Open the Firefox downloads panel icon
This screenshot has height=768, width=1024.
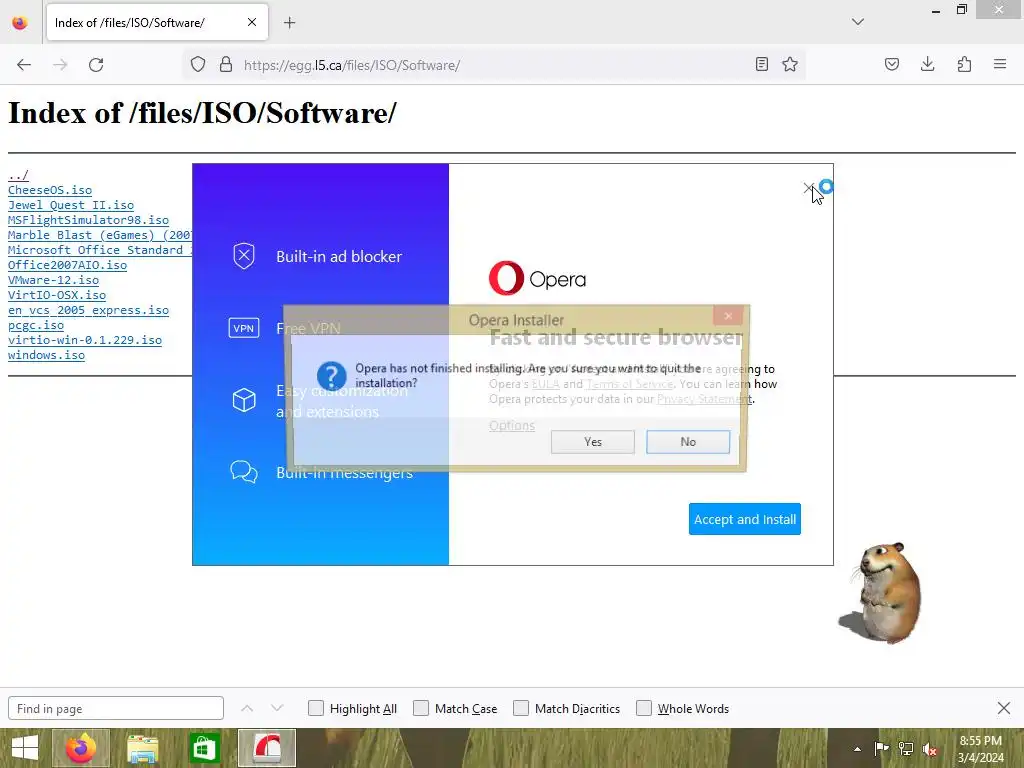pos(927,65)
